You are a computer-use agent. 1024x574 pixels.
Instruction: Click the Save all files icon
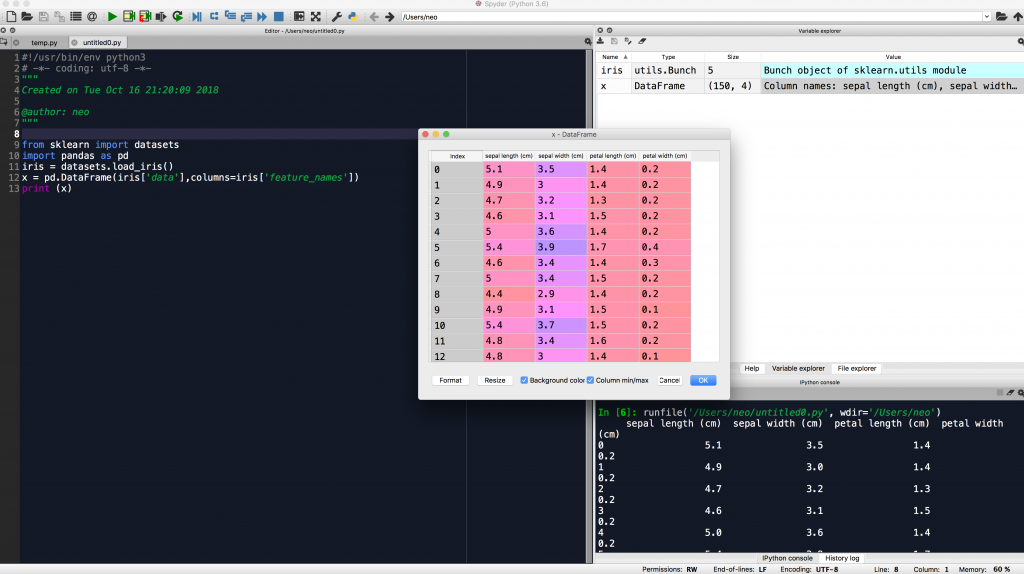59,16
